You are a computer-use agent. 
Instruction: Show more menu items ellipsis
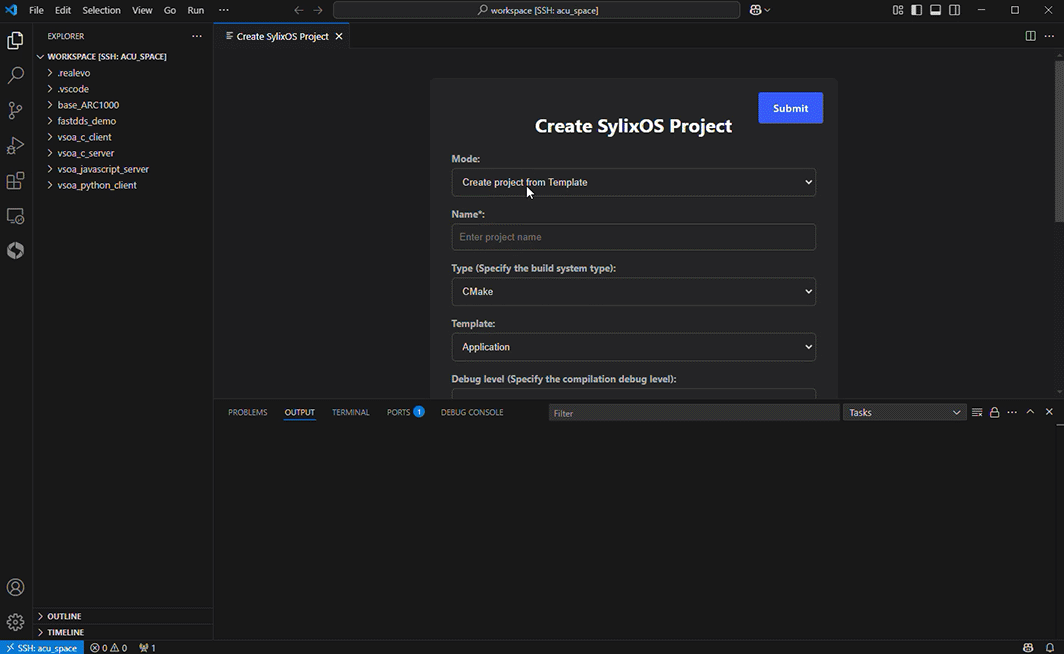click(224, 10)
